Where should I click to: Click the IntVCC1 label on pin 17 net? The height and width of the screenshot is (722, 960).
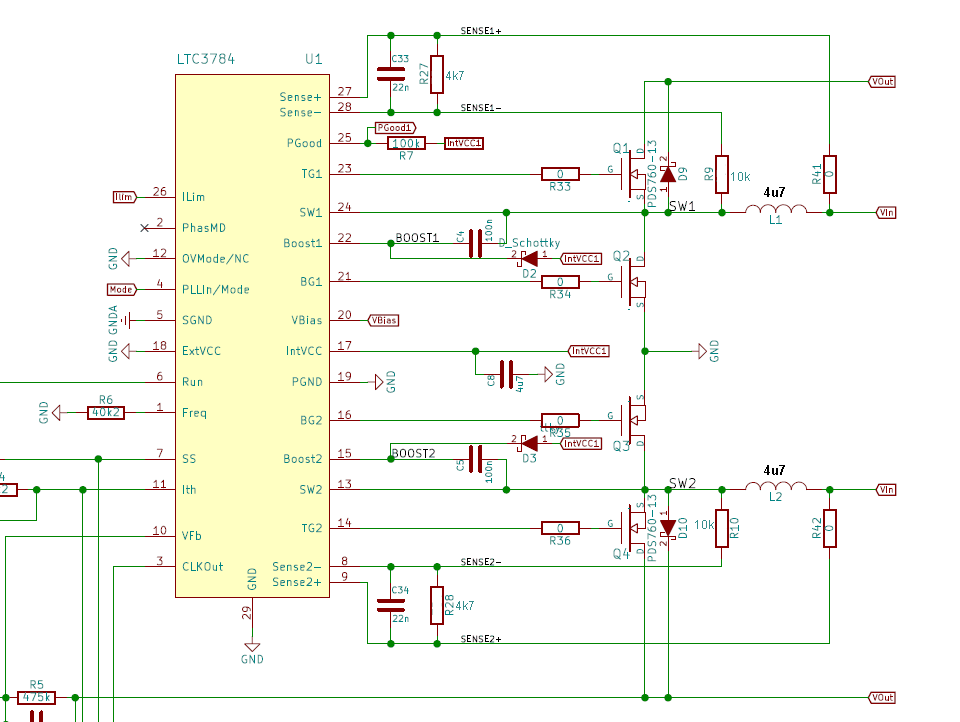[x=589, y=351]
